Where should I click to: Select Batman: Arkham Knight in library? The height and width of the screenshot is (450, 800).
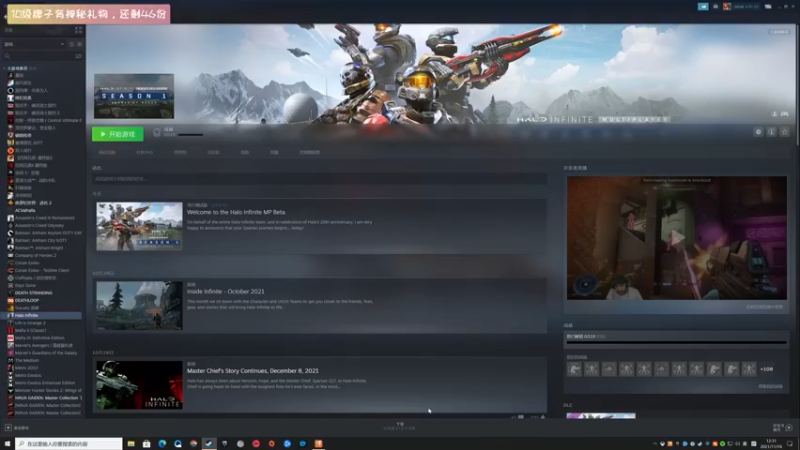tap(39, 248)
